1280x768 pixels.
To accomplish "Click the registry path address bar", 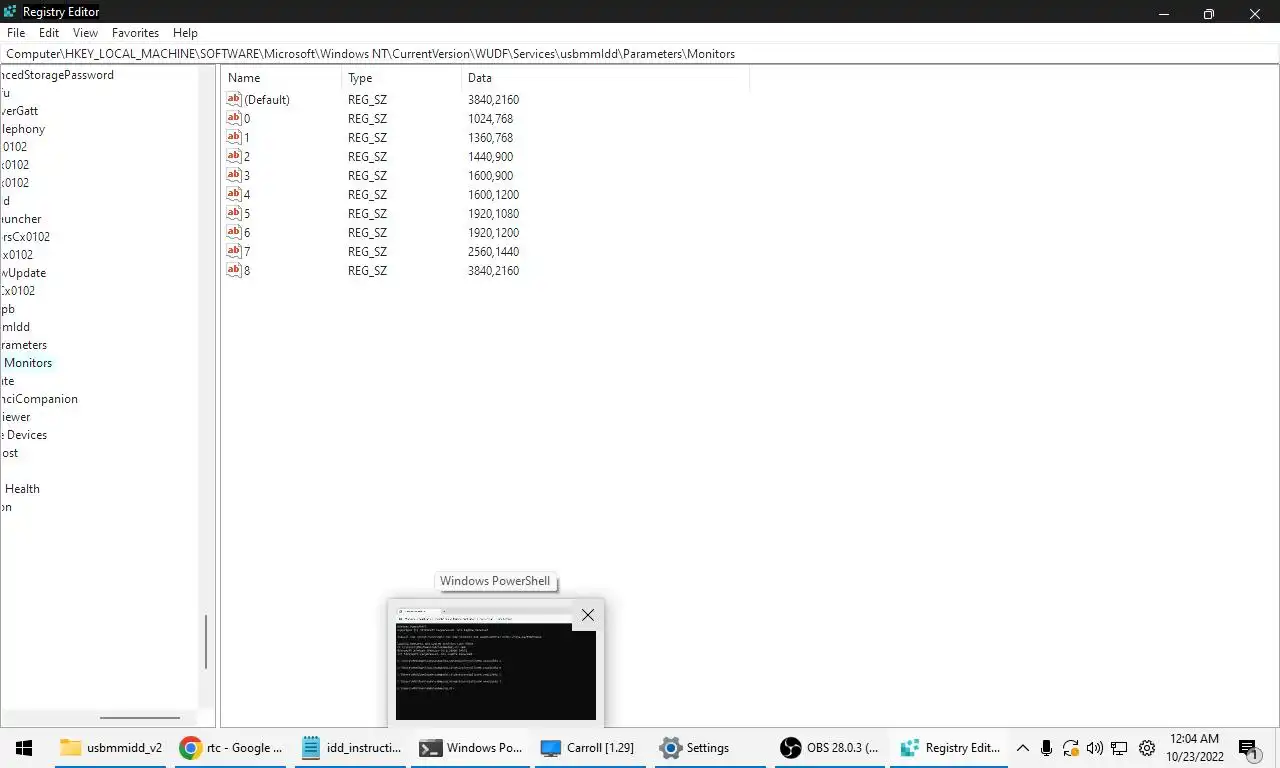I will pos(640,54).
